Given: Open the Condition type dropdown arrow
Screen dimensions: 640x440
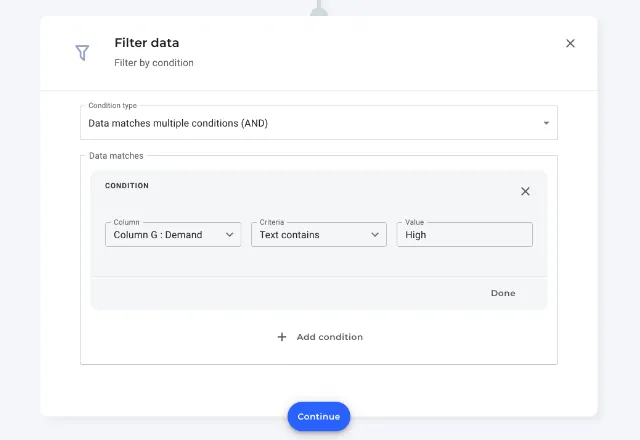Looking at the screenshot, I should tap(546, 123).
